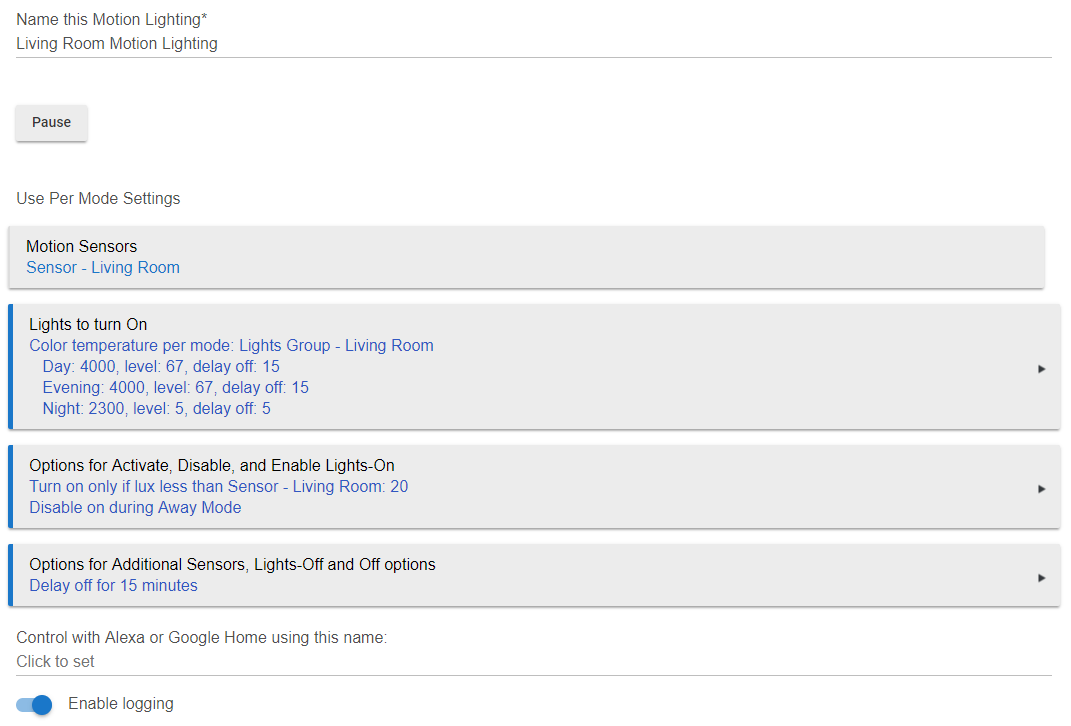The image size is (1071, 726).
Task: Click the Control with Alexa or Google Home label
Action: (x=201, y=638)
